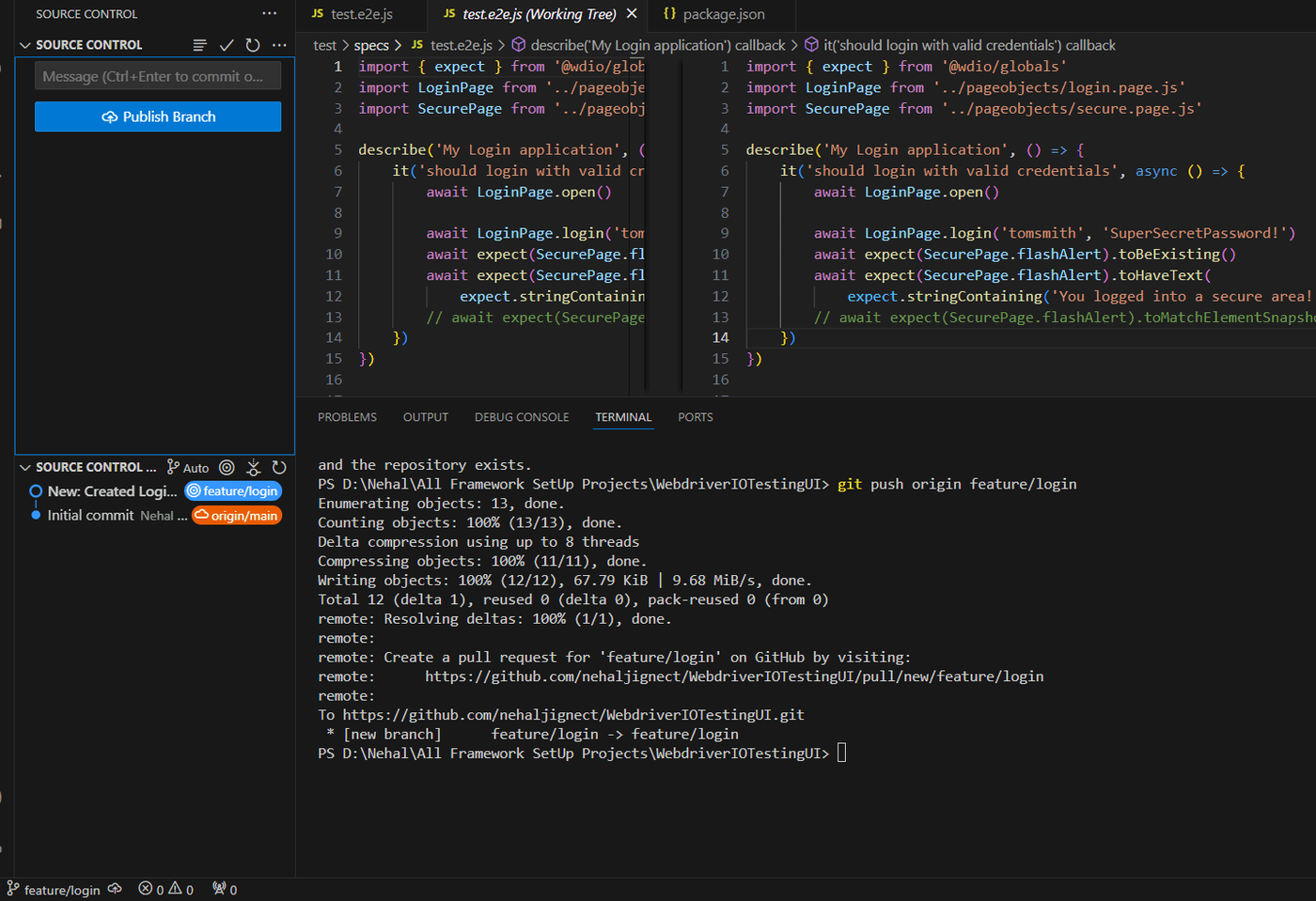This screenshot has height=901, width=1316.
Task: Open the WebdriverIOTestingUI.git URL in terminal
Action: (x=573, y=715)
